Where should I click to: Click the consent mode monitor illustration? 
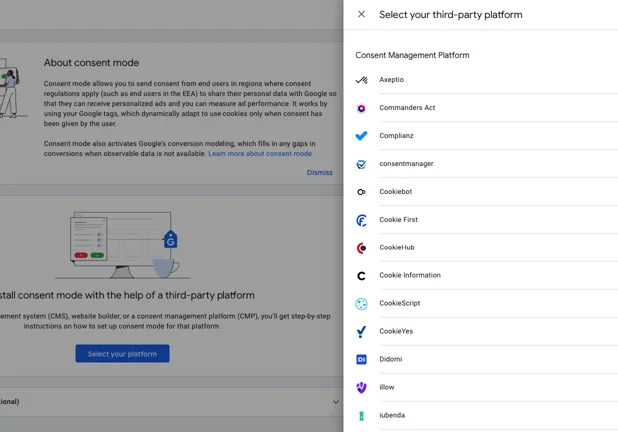click(x=122, y=245)
